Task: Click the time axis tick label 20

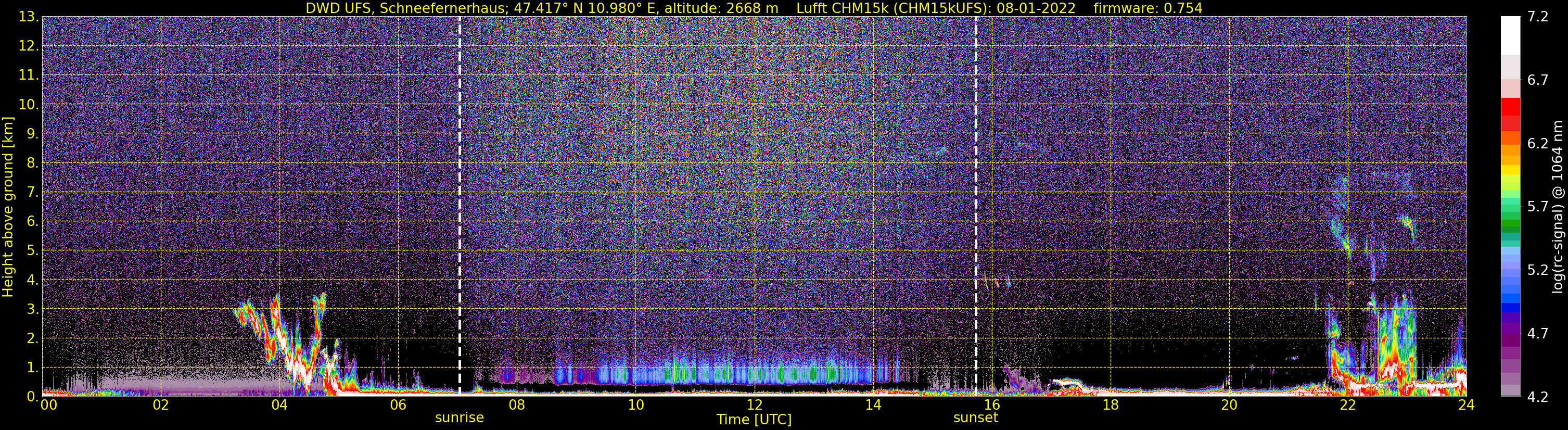Action: point(1229,406)
